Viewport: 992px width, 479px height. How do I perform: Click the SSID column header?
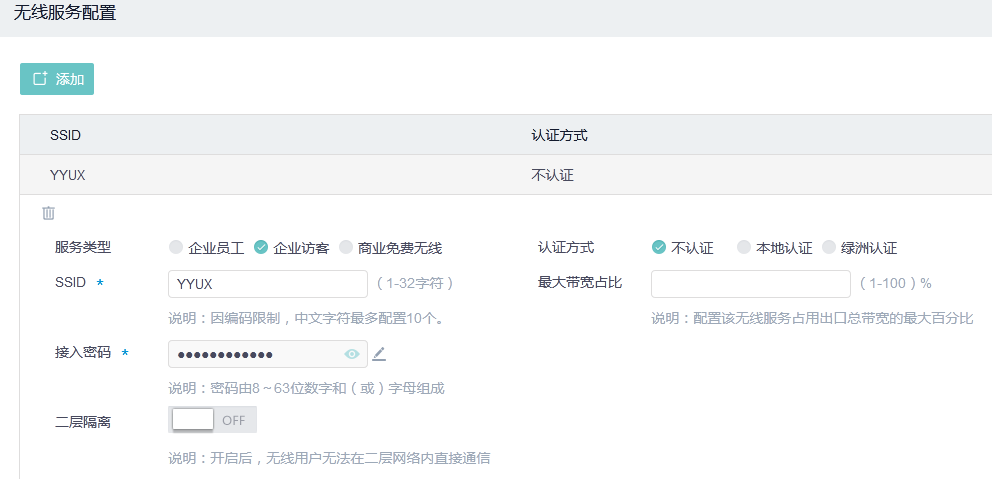point(65,135)
